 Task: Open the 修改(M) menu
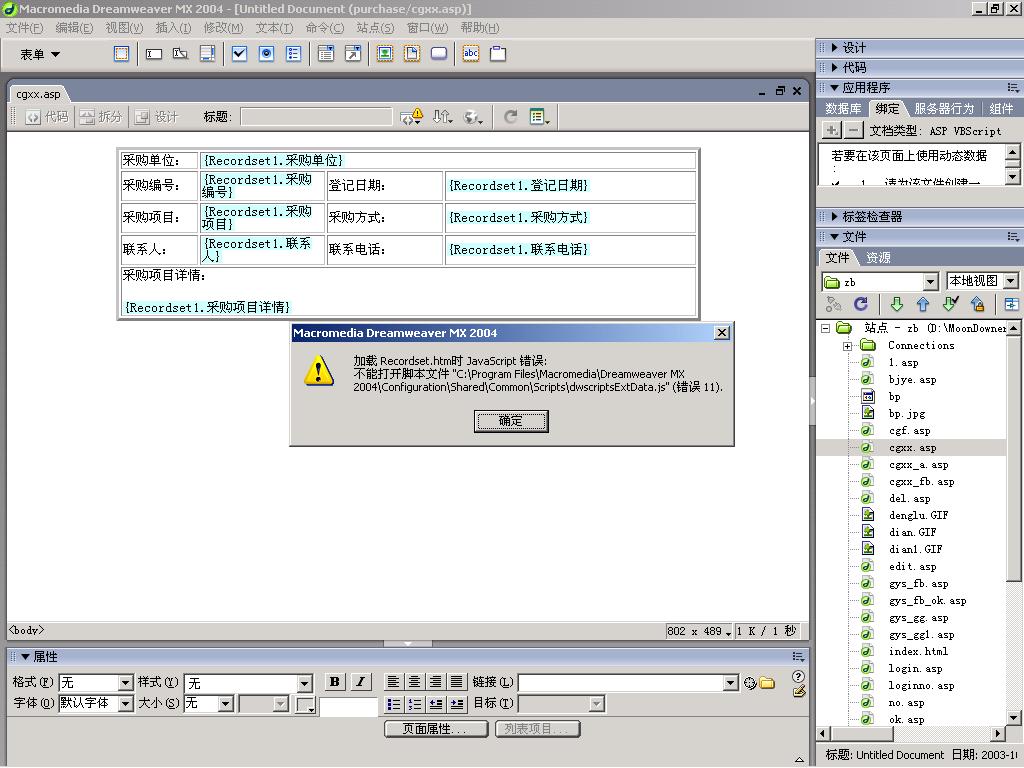(223, 28)
